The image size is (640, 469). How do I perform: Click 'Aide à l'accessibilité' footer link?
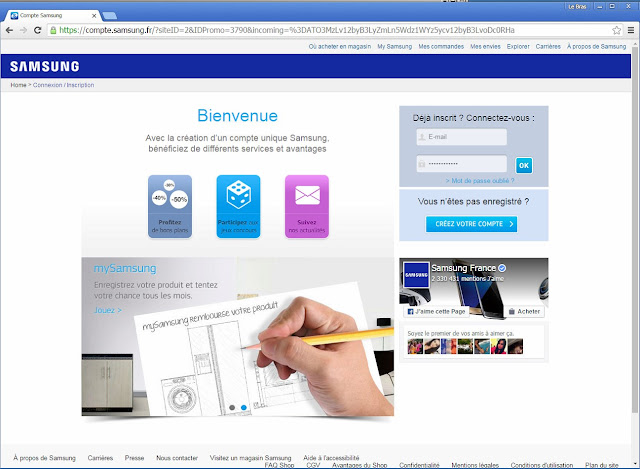pos(331,458)
